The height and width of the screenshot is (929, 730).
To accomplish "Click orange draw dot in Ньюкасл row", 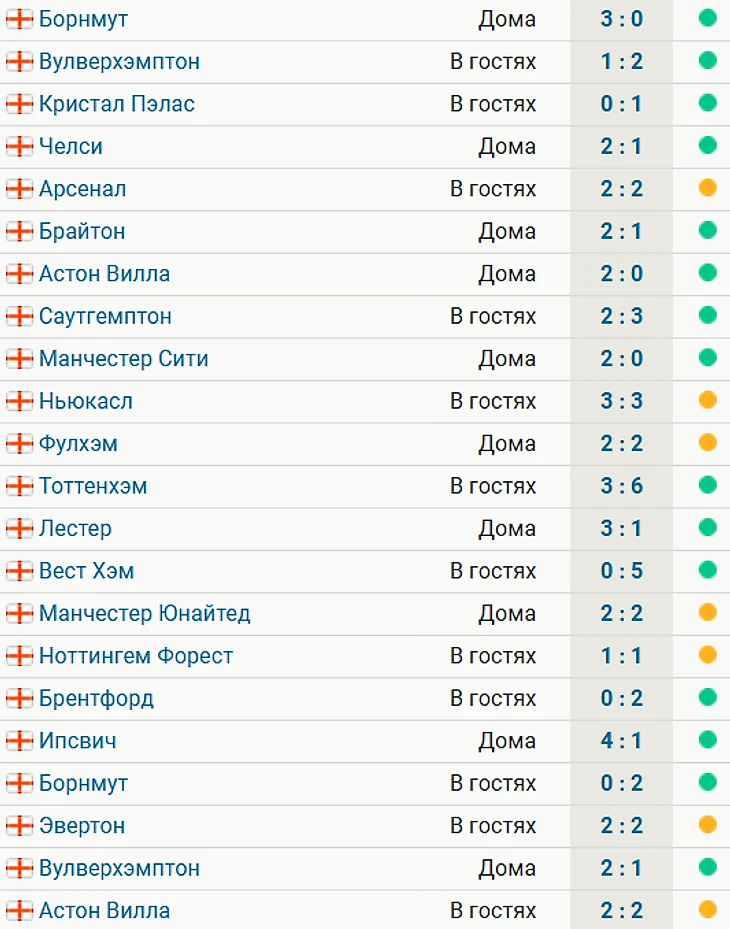I will 708,400.
